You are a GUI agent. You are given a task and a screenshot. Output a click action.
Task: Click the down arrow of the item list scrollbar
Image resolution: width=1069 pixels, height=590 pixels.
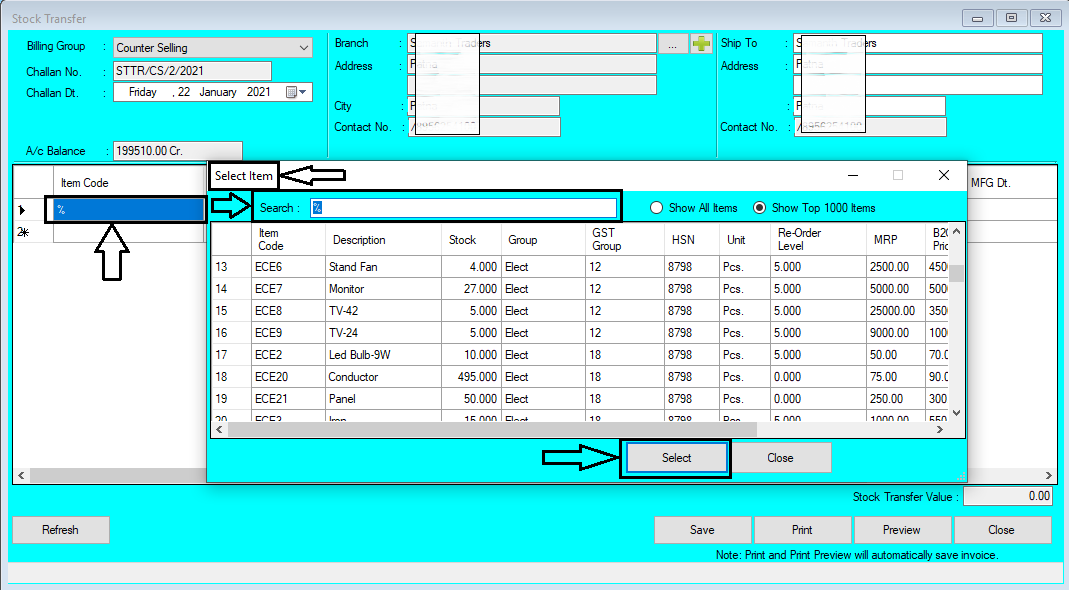[955, 410]
